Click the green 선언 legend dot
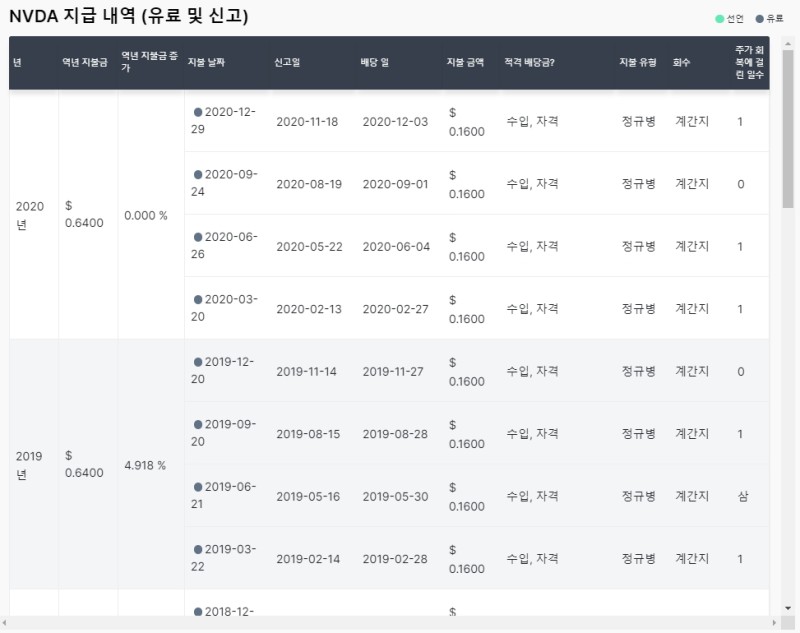Screen dimensions: 800x633 point(719,19)
